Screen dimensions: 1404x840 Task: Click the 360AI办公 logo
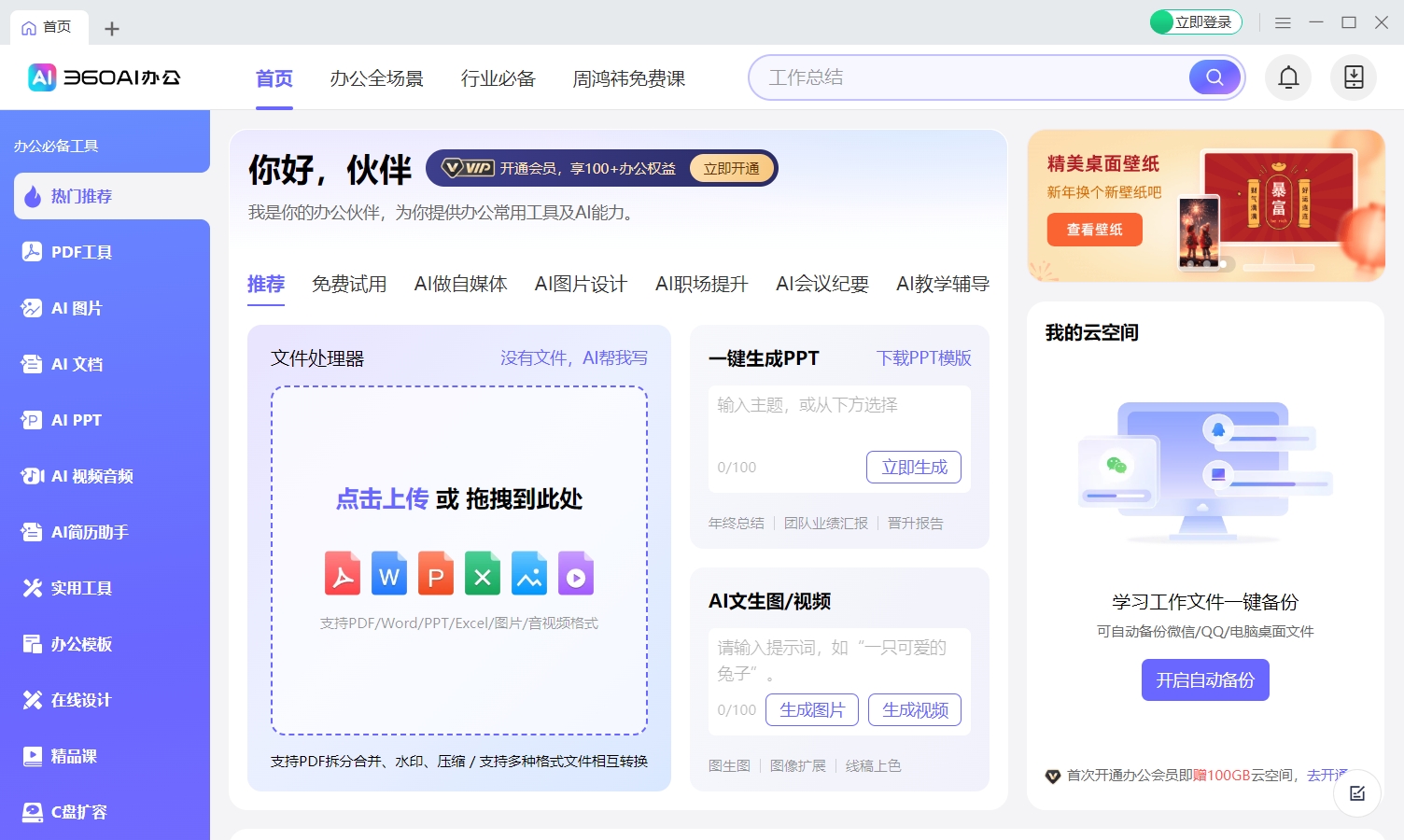pos(105,77)
